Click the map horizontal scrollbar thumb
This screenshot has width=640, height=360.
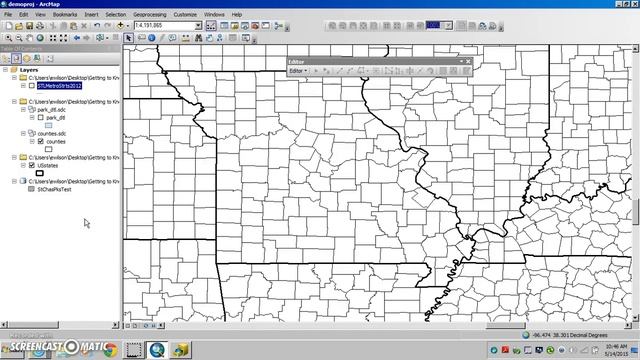pos(506,325)
